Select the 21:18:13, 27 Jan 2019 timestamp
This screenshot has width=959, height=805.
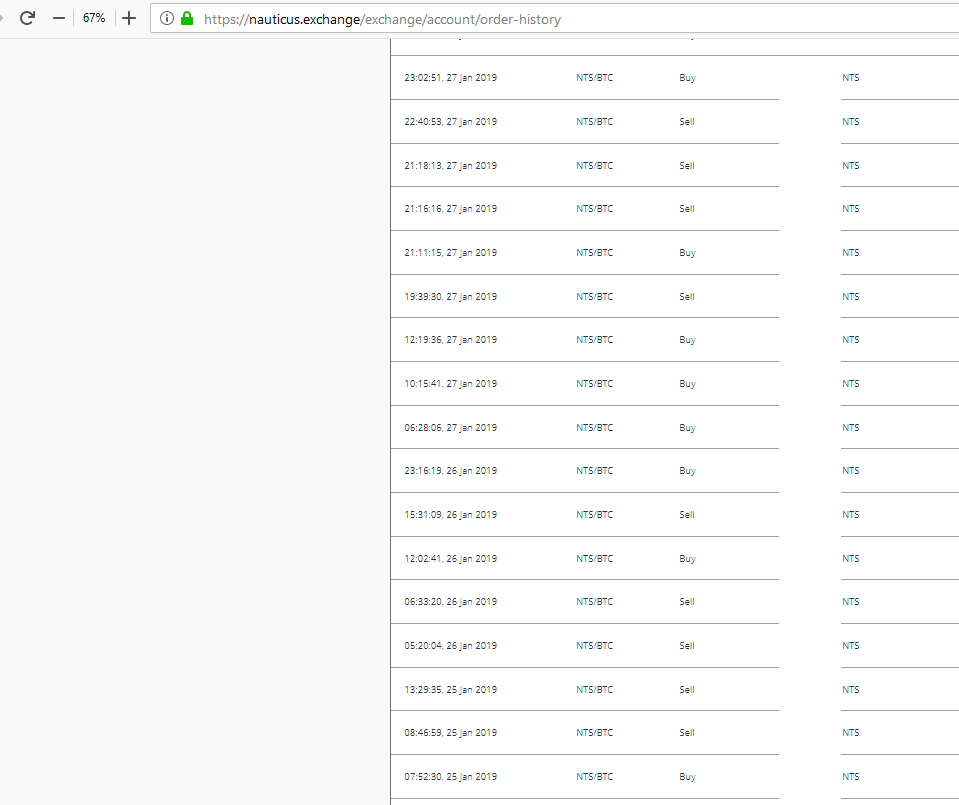(x=450, y=166)
